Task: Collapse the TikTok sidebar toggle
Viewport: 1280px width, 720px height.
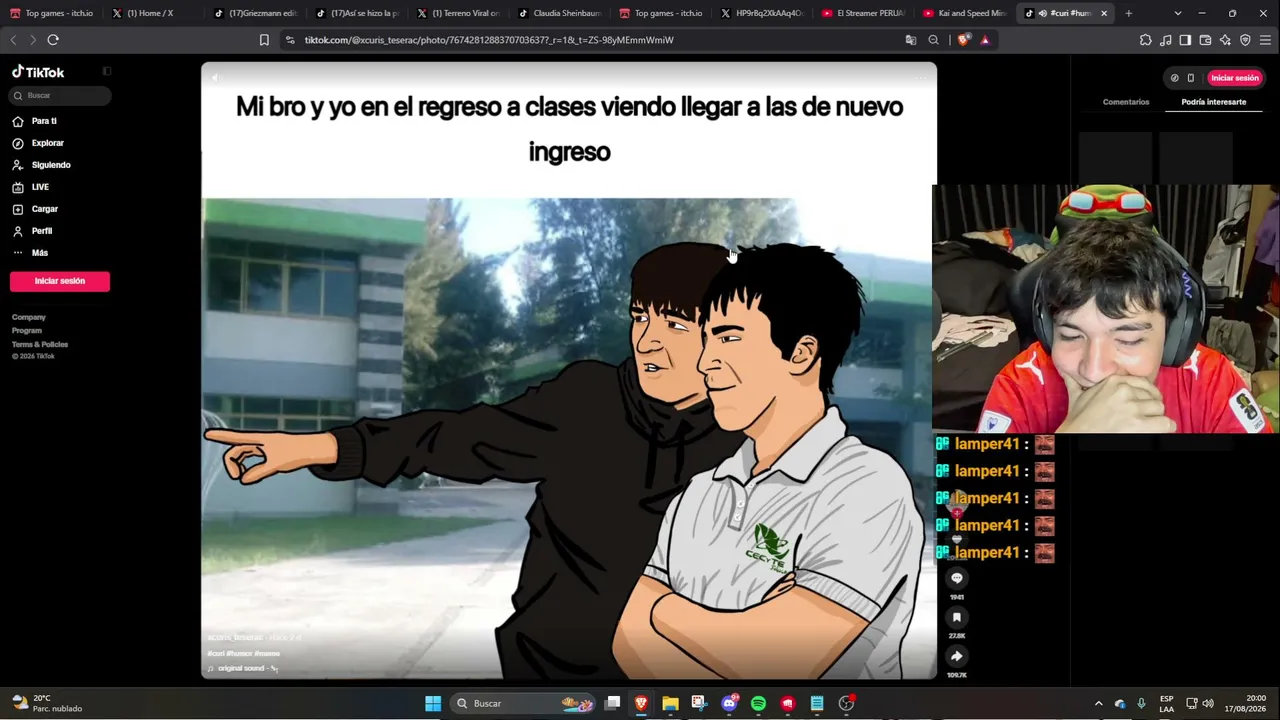Action: click(x=107, y=72)
